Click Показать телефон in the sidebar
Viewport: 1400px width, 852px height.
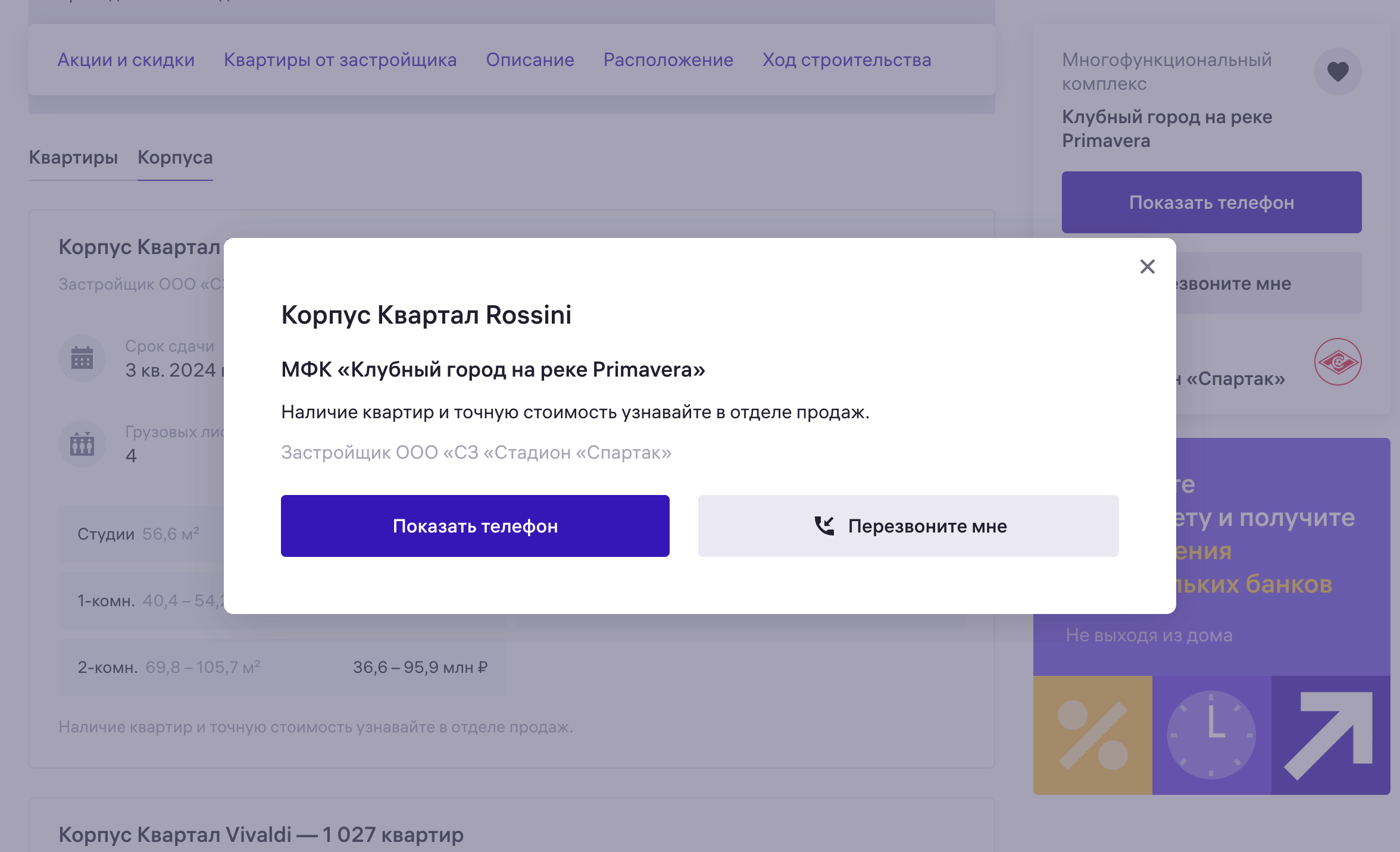[1211, 202]
